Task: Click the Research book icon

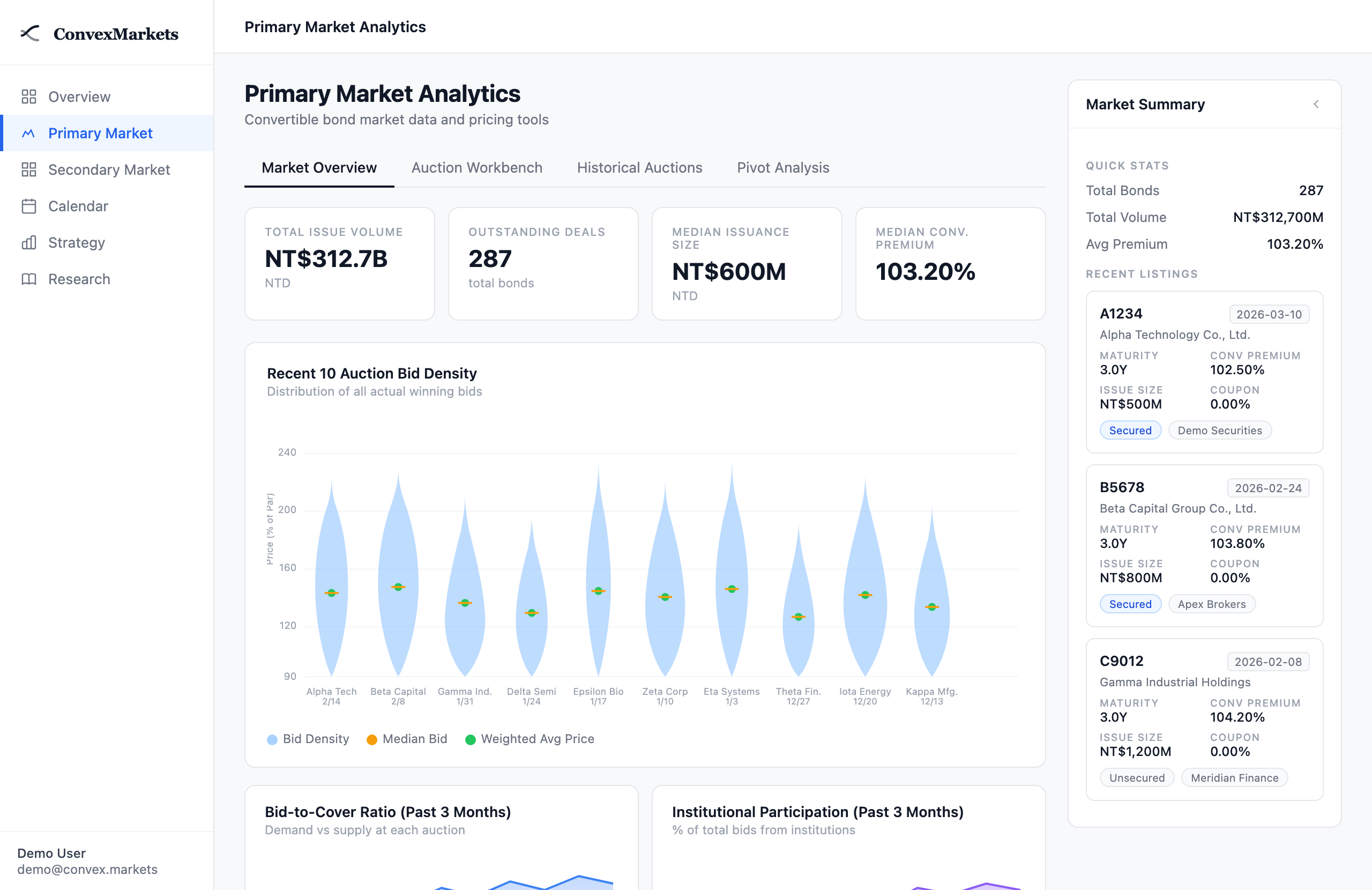Action: (x=29, y=279)
